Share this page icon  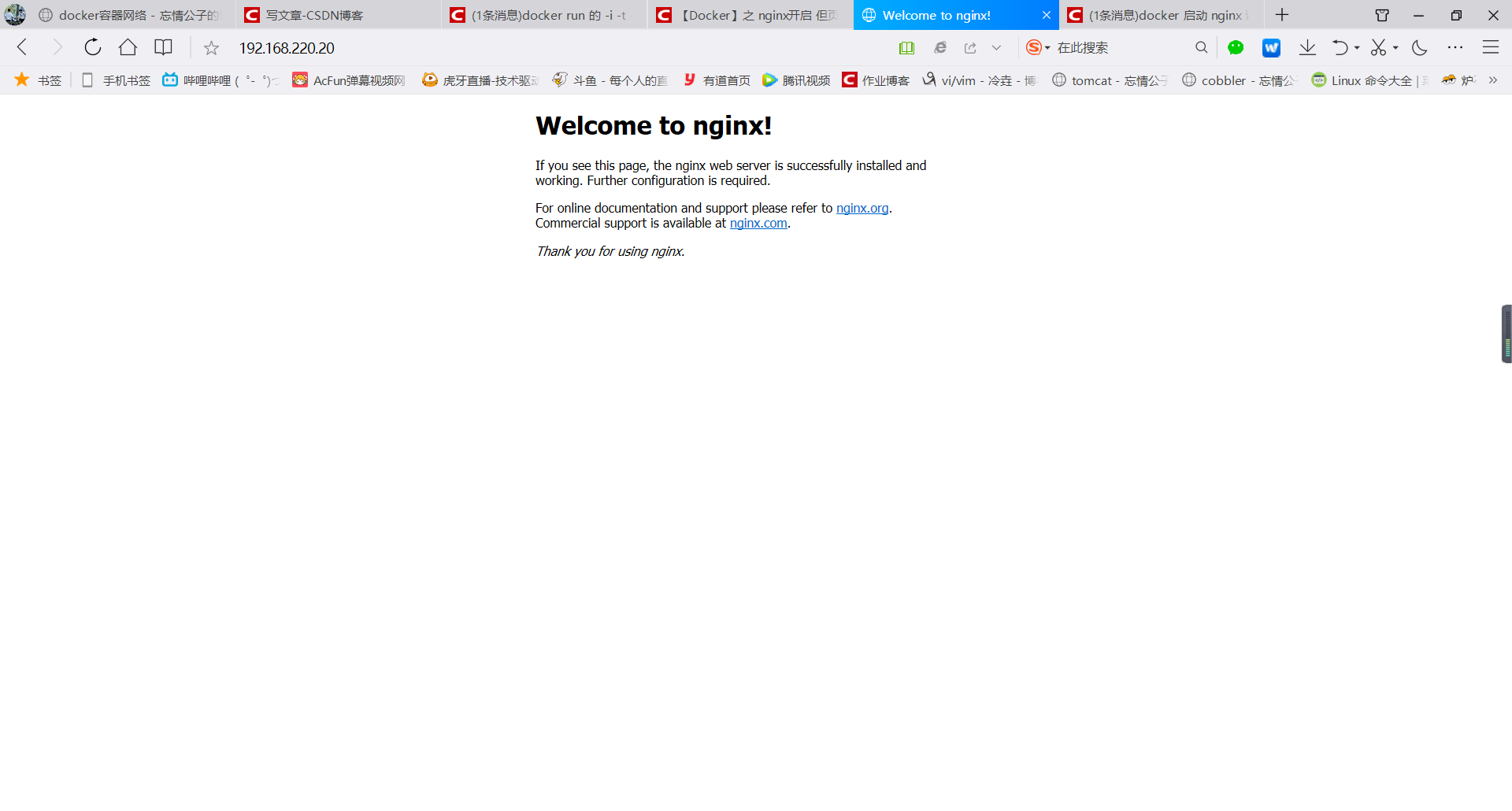coord(970,48)
